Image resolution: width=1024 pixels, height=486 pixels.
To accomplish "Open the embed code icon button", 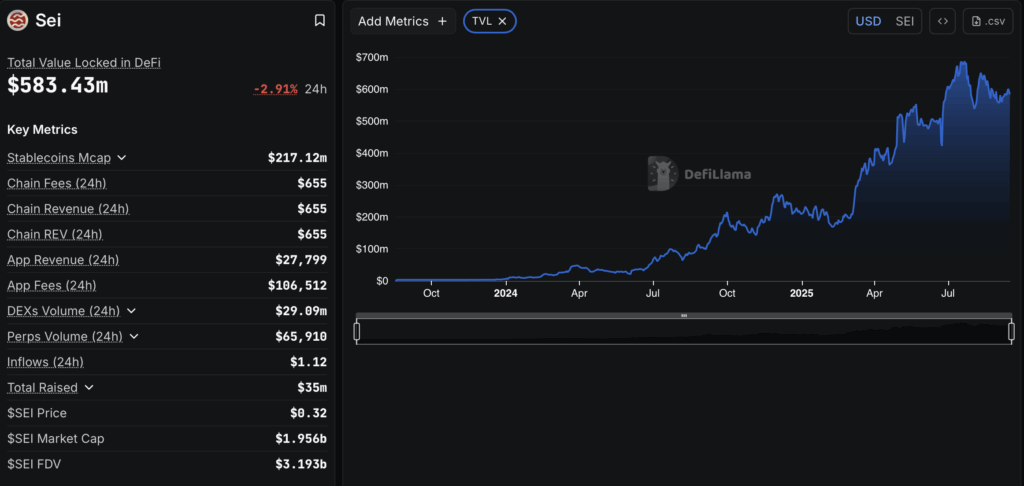I will 942,21.
